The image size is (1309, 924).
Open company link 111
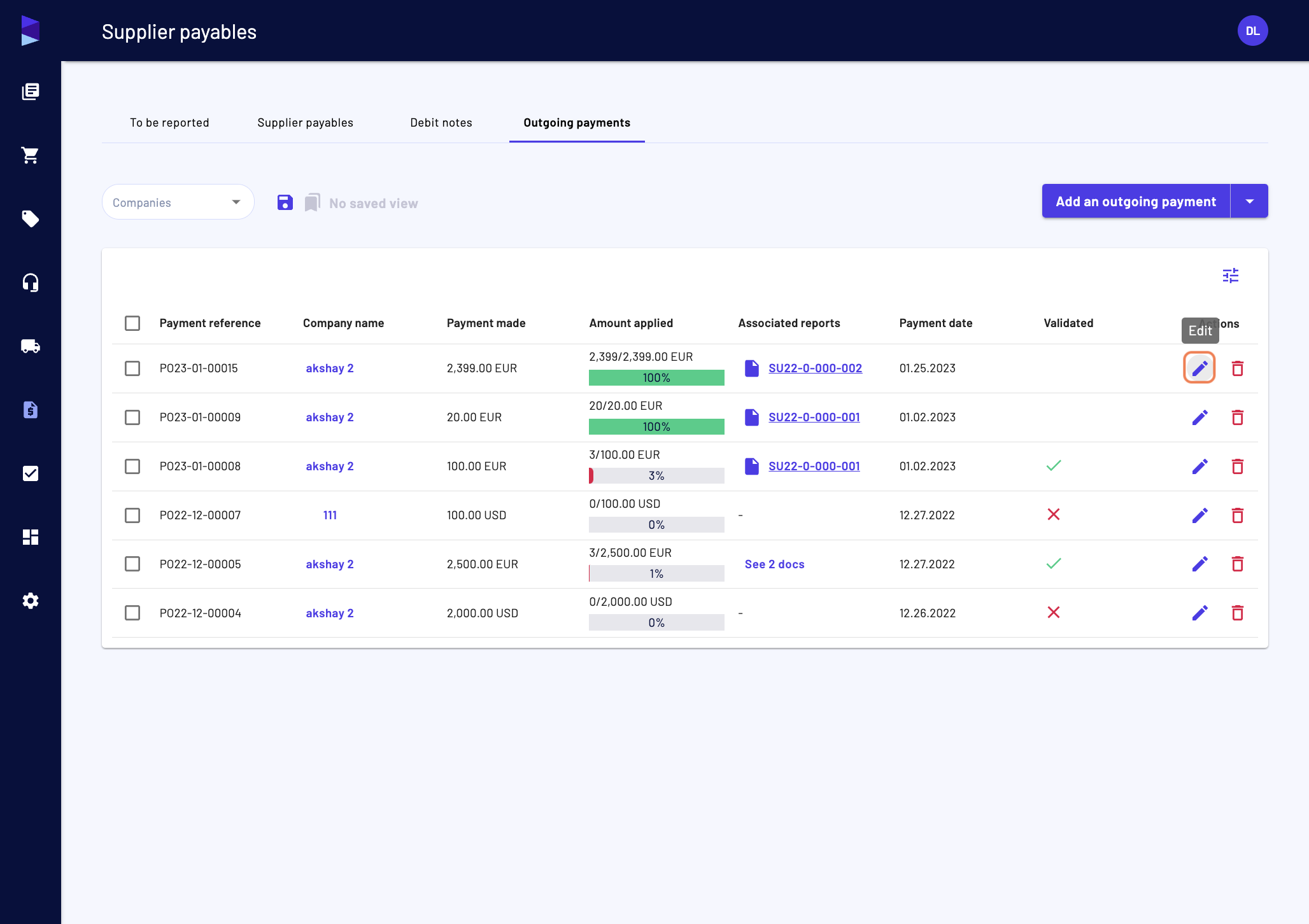click(x=330, y=515)
